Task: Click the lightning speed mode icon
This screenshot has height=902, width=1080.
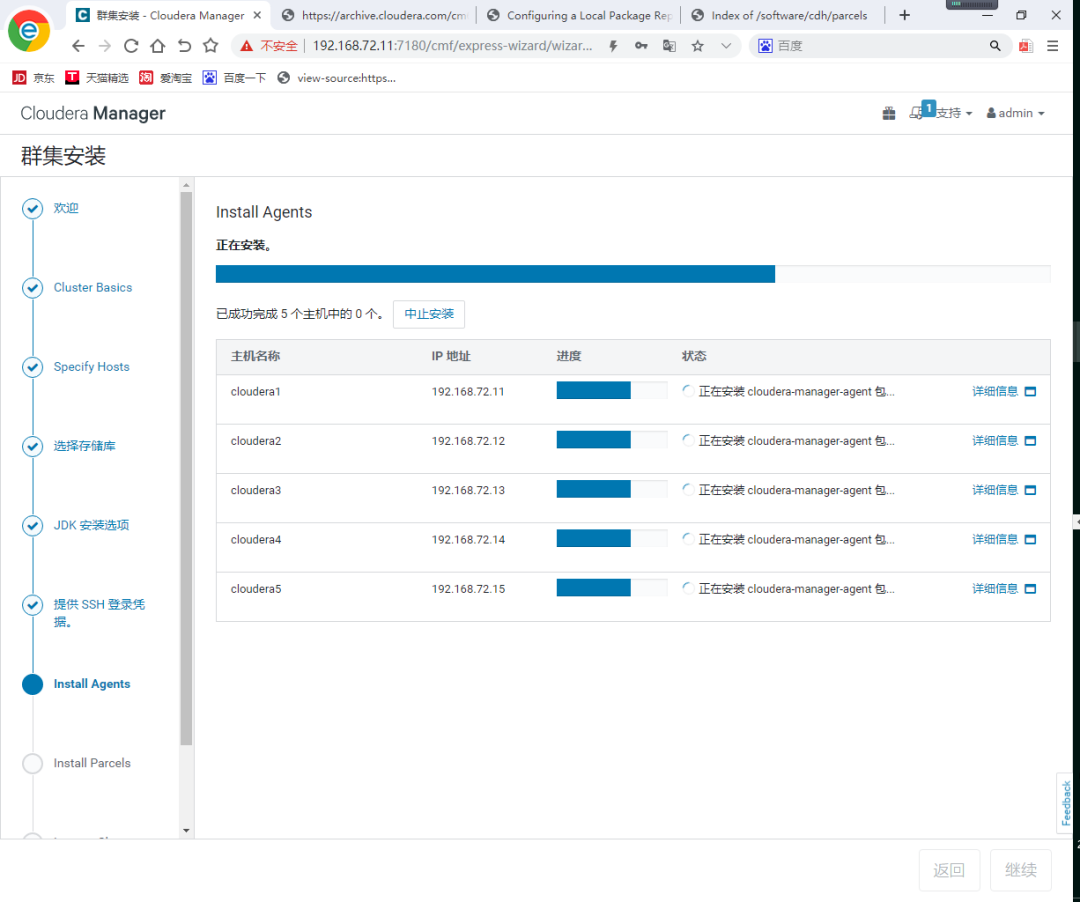Action: 613,46
